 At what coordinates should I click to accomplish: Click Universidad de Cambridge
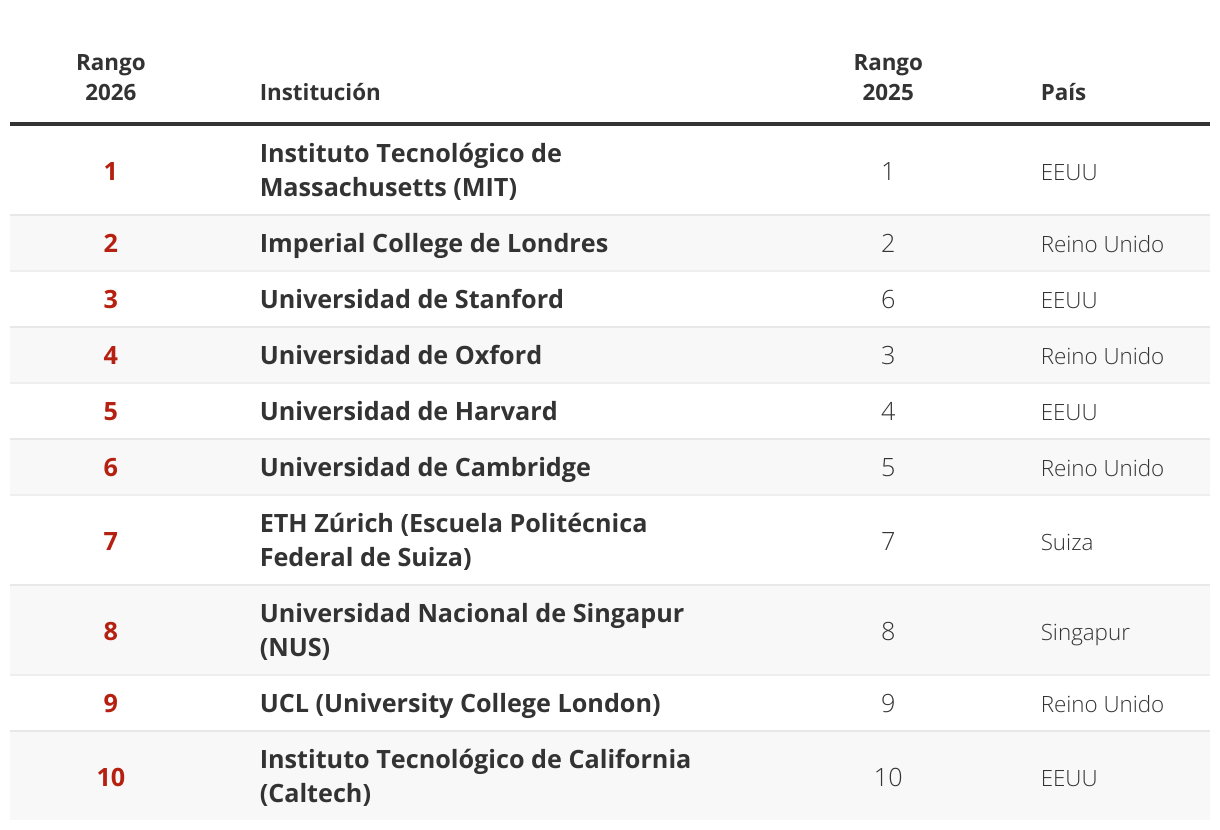click(425, 468)
